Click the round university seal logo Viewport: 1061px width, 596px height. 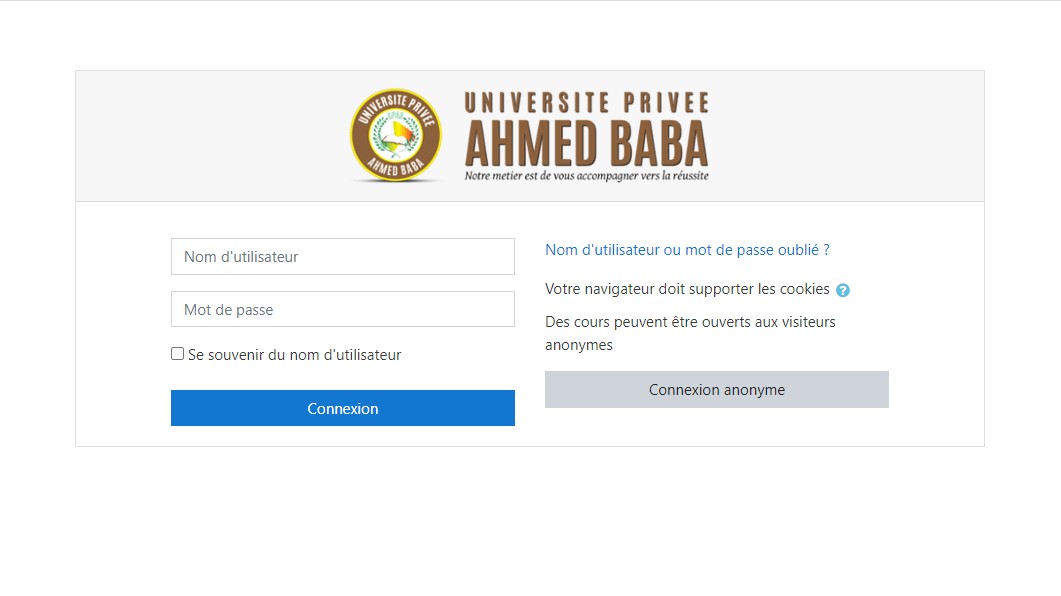[x=396, y=135]
